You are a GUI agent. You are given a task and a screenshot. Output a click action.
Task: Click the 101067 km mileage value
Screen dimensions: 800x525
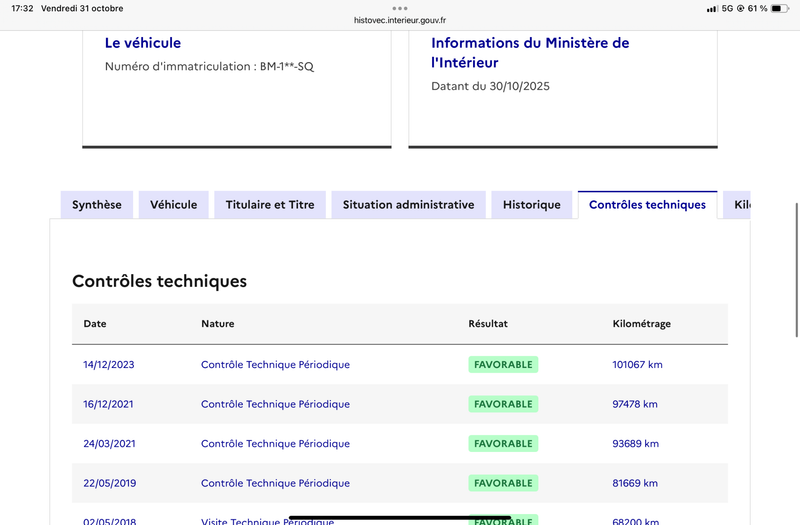point(637,365)
